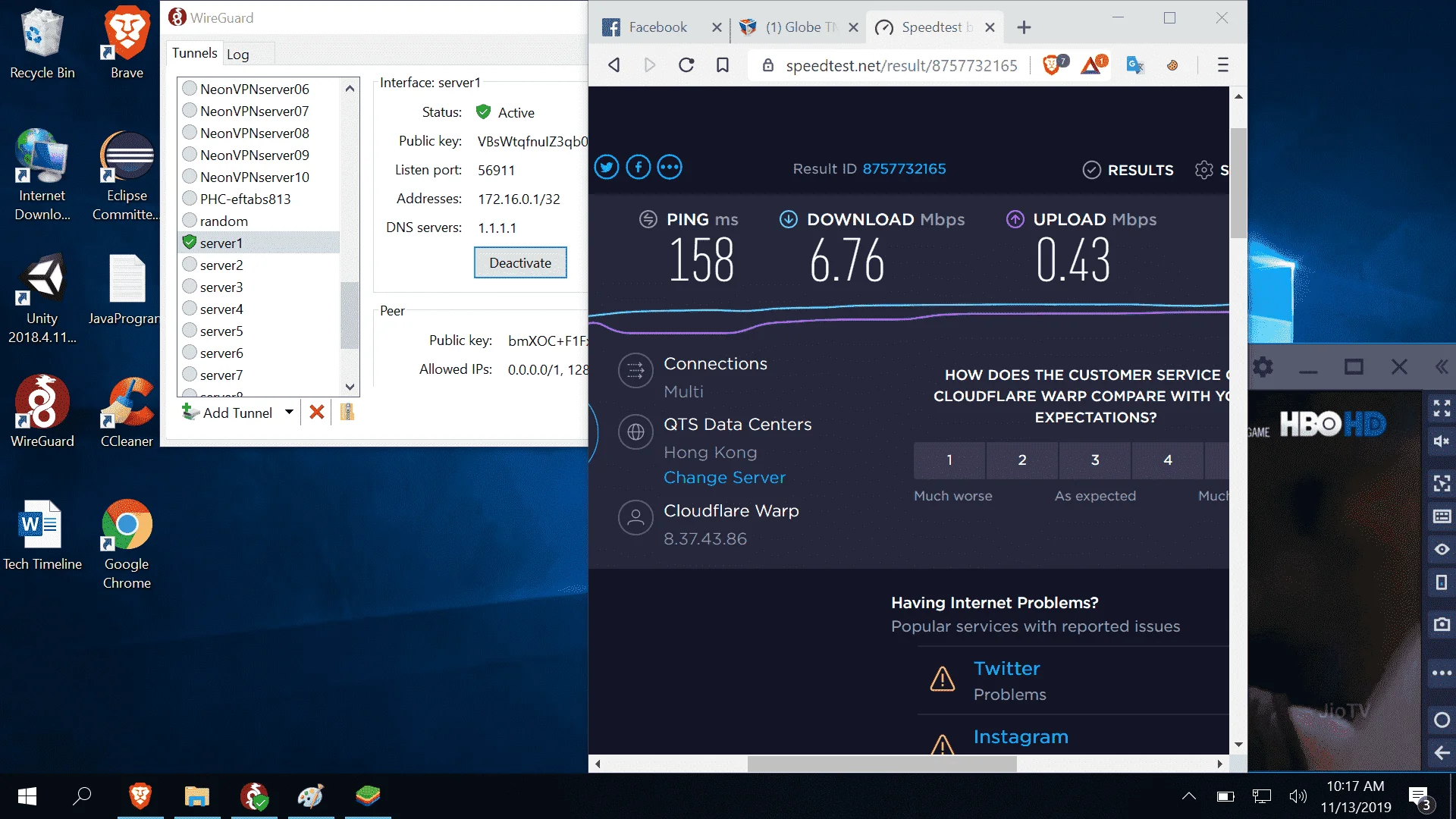Share the result on Facebook icon
Viewport: 1456px width, 819px height.
pos(639,167)
